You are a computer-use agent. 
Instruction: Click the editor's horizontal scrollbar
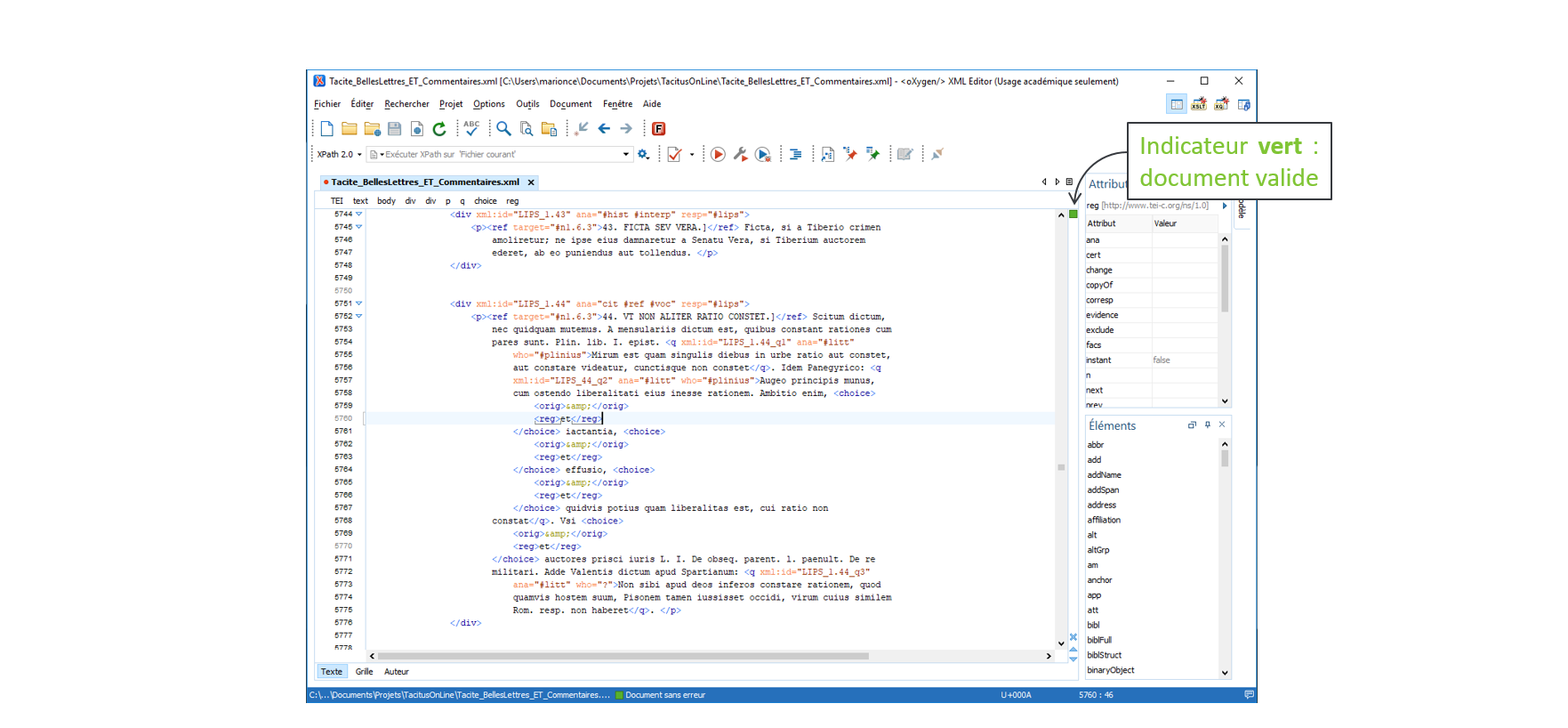pos(623,656)
